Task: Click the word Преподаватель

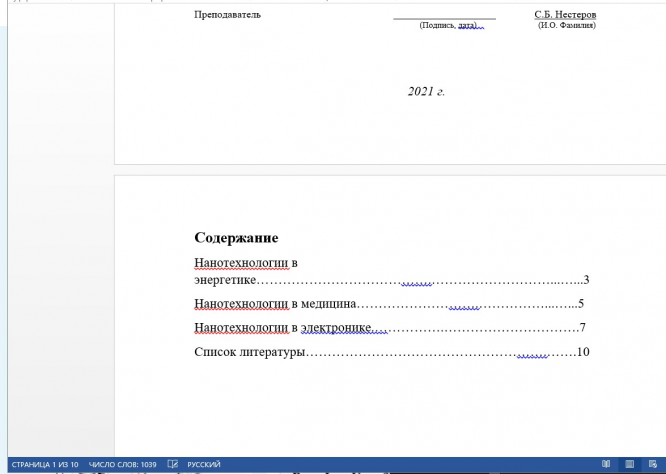Action: tap(228, 14)
